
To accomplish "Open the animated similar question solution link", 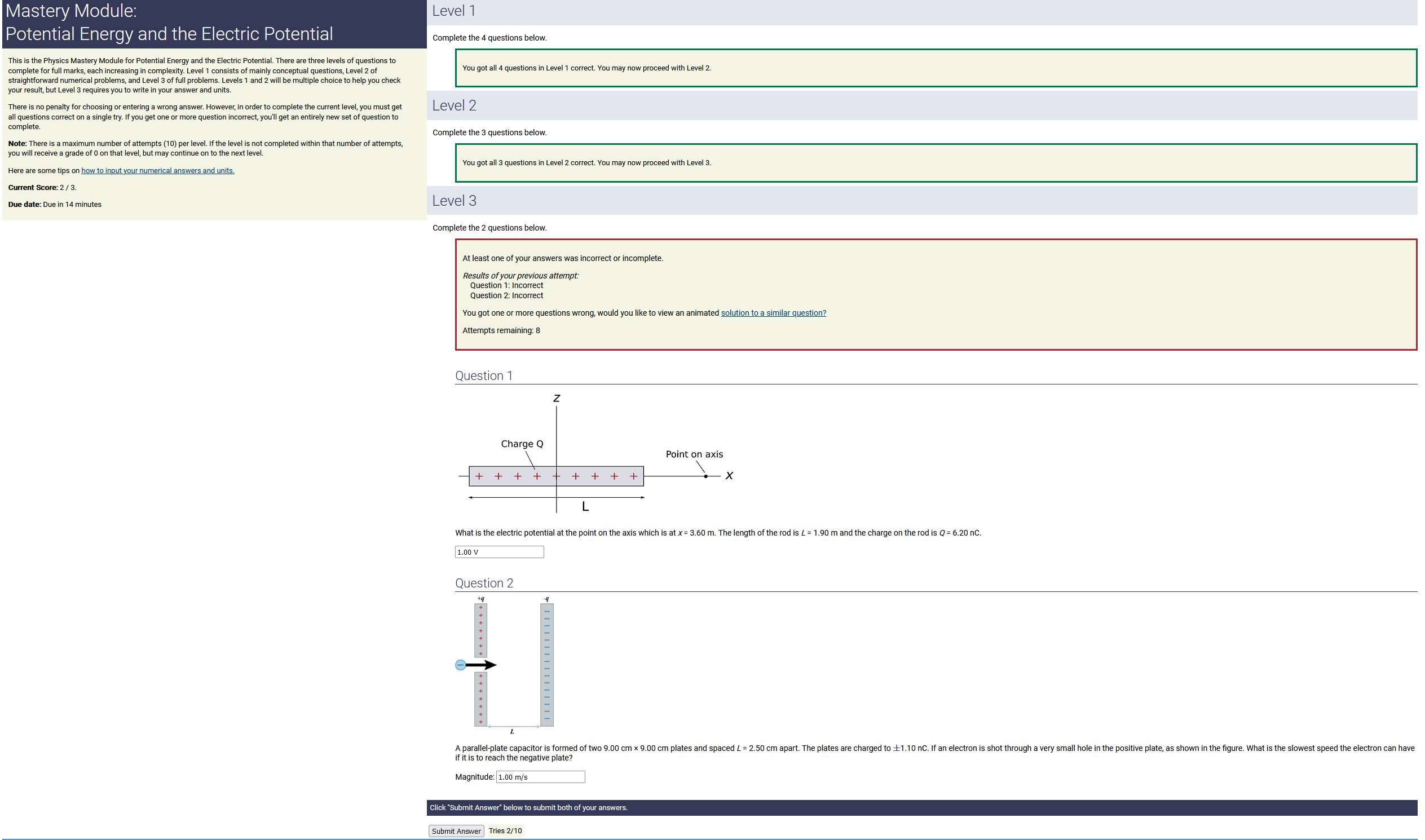I will click(773, 313).
